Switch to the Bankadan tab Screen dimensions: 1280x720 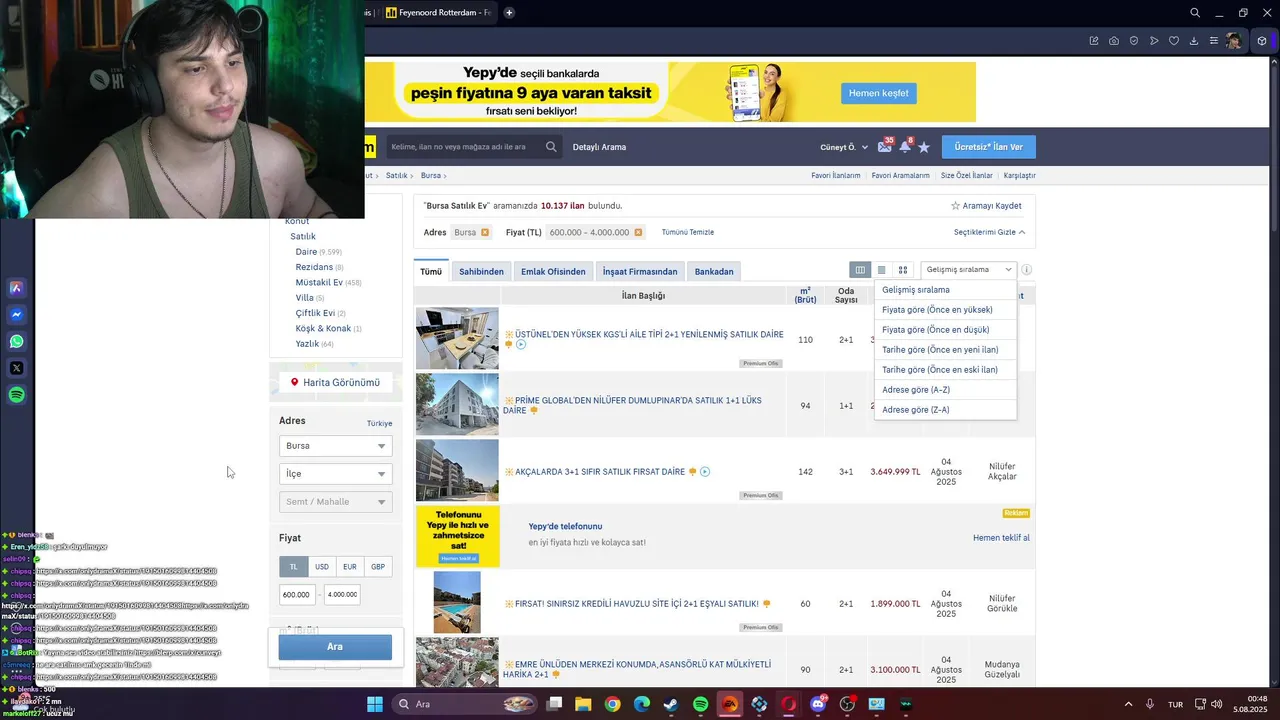(x=714, y=271)
